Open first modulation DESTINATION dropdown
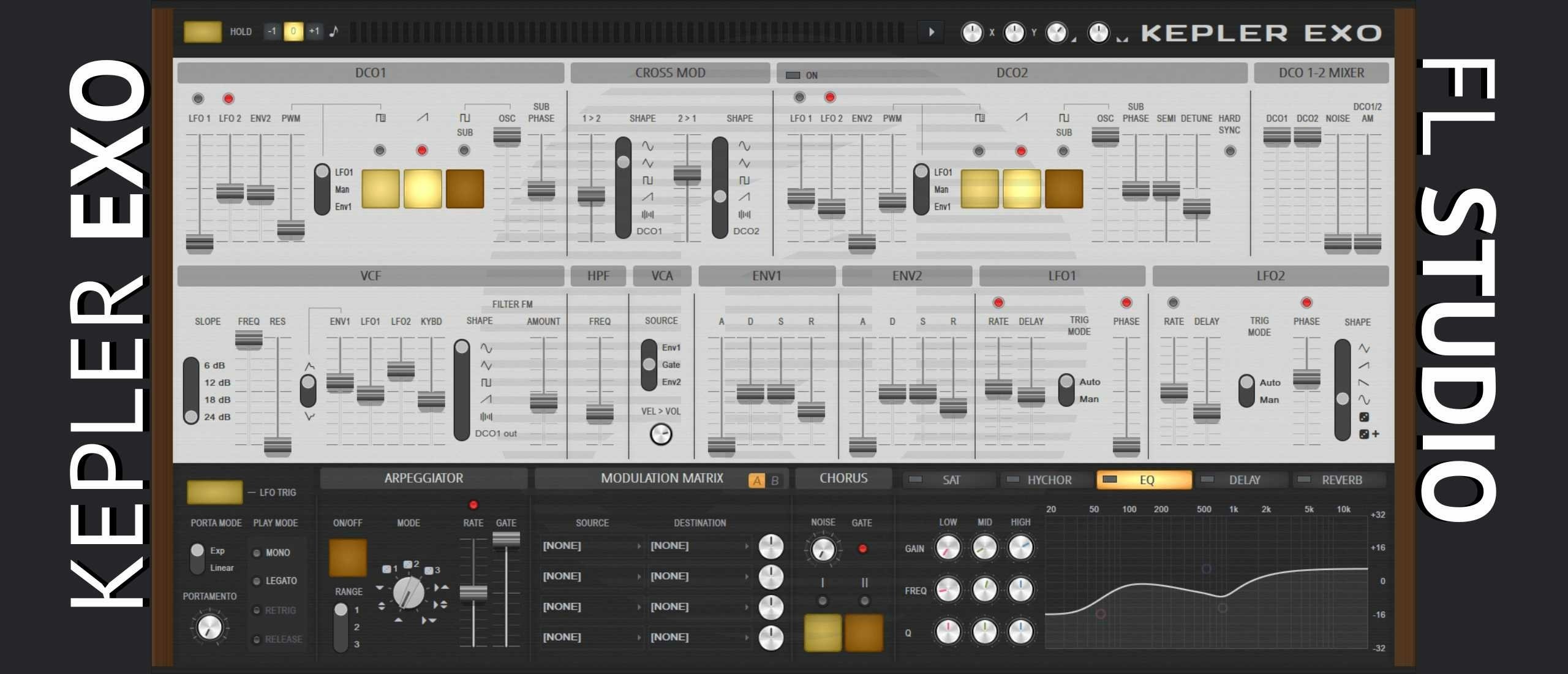The height and width of the screenshot is (674, 1568). [699, 546]
